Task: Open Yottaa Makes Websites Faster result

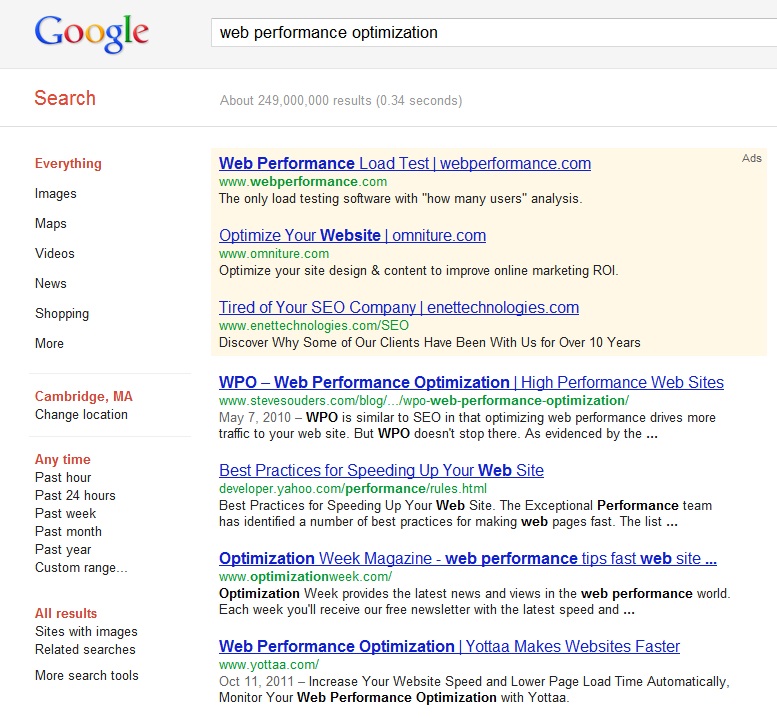Action: tap(449, 647)
